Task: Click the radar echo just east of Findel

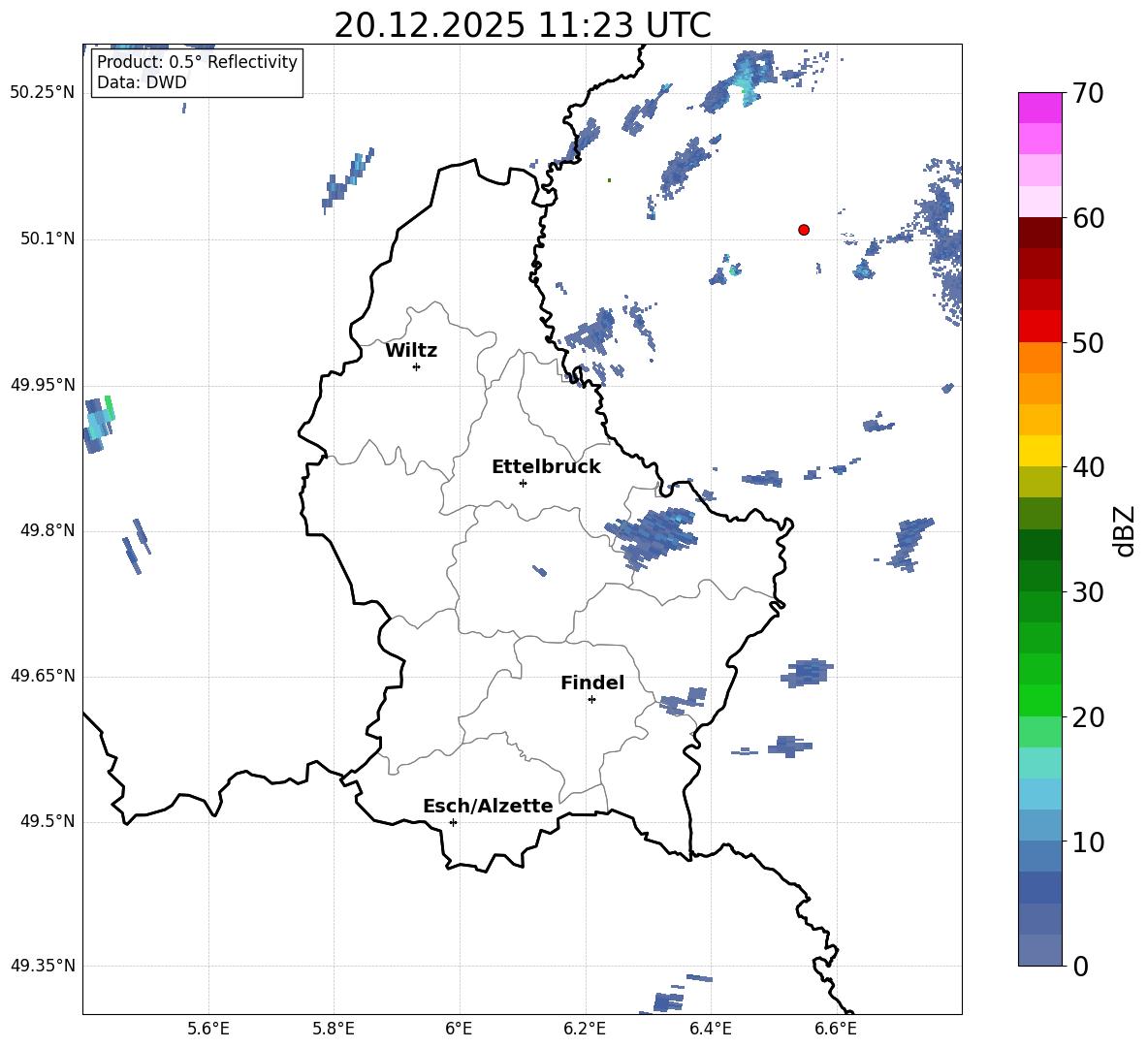Action: (x=684, y=701)
